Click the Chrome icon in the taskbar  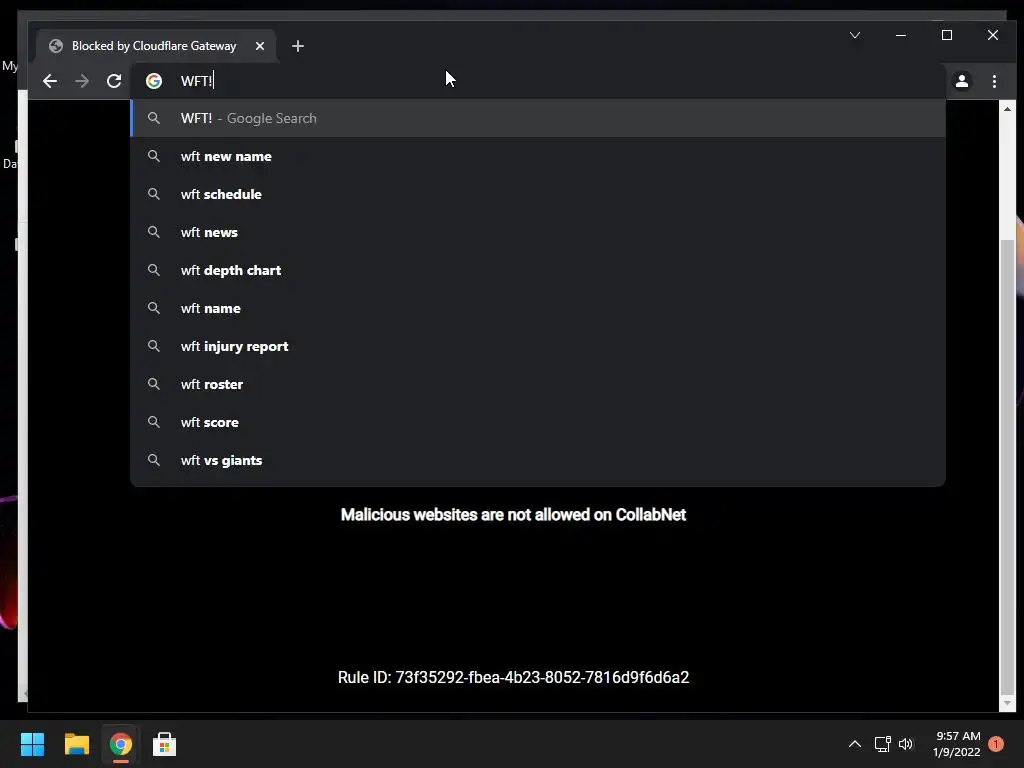(121, 744)
